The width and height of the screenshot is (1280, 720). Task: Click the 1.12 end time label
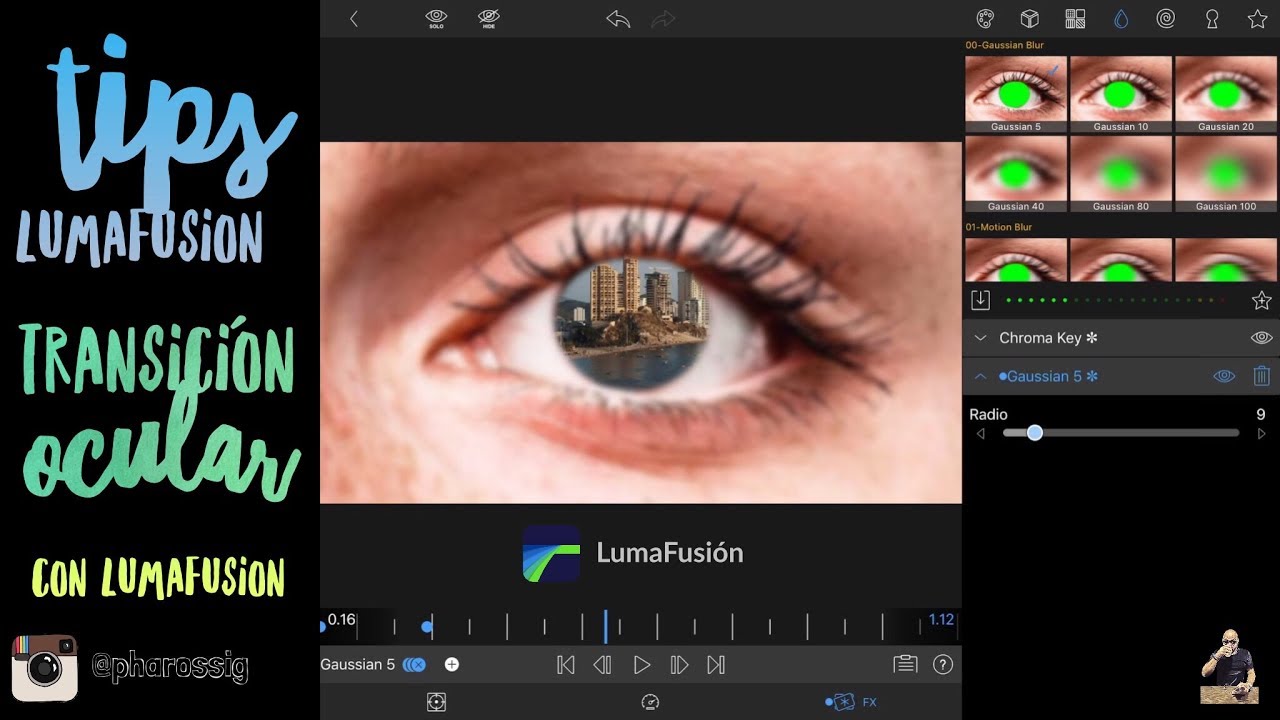[x=941, y=620]
